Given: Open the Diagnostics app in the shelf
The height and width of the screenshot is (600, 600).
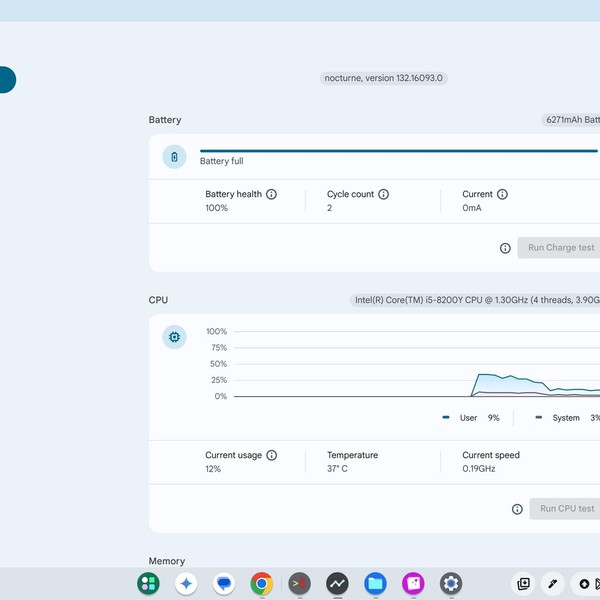Looking at the screenshot, I should pyautogui.click(x=337, y=583).
